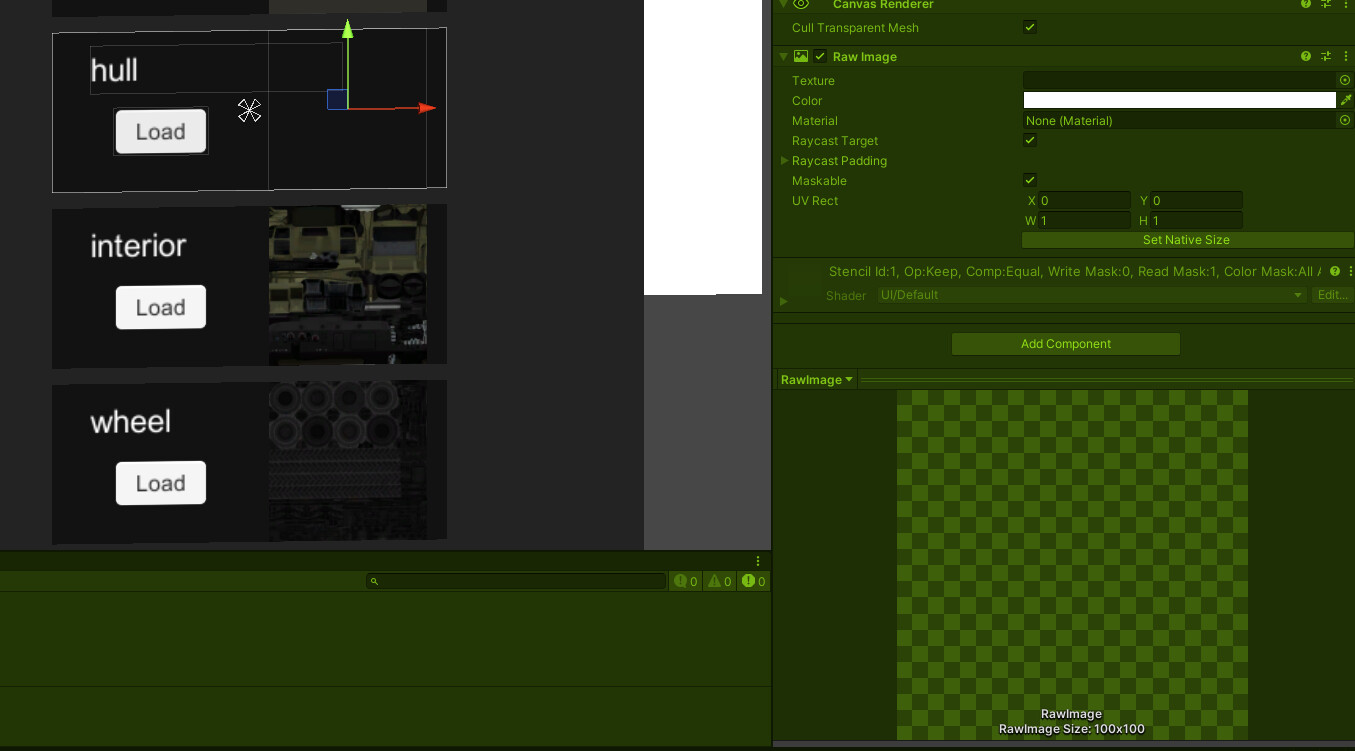Click the white Color swatch
1355x751 pixels.
coord(1180,100)
